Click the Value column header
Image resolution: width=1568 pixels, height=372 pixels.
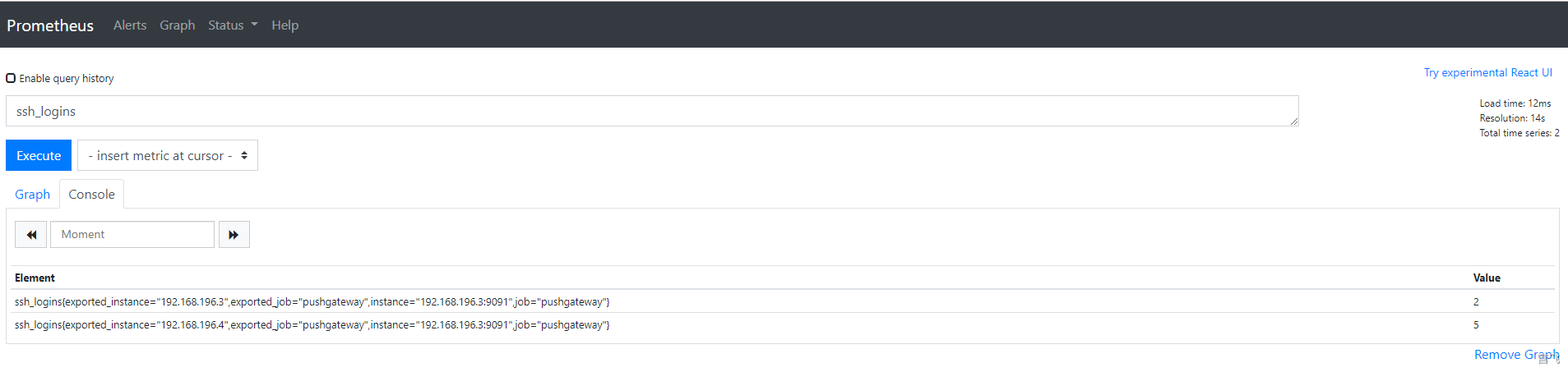(x=1487, y=278)
